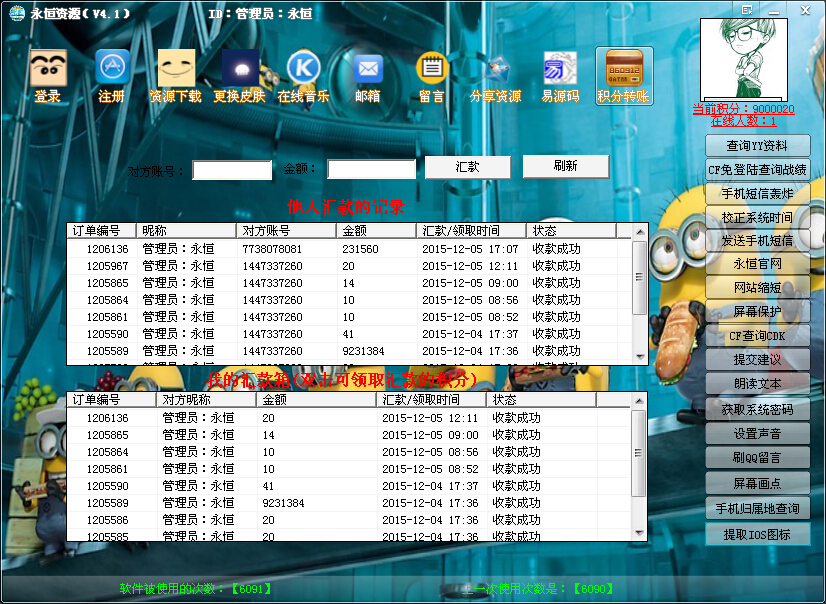This screenshot has width=826, height=604.
Task: Sort lower table by 汇款/领取时间 header
Action: 432,400
